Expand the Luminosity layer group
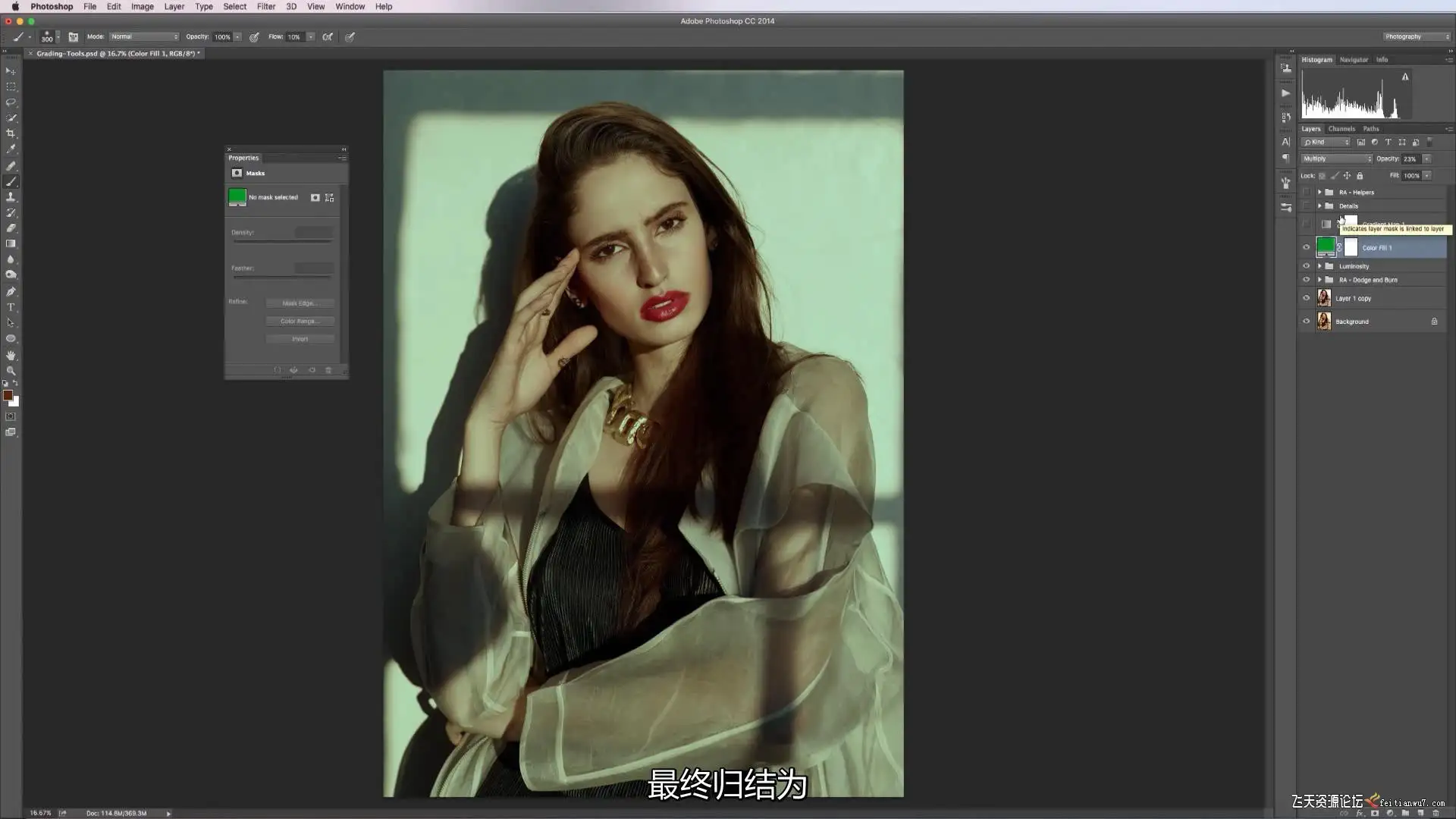This screenshot has height=819, width=1456. click(x=1319, y=266)
